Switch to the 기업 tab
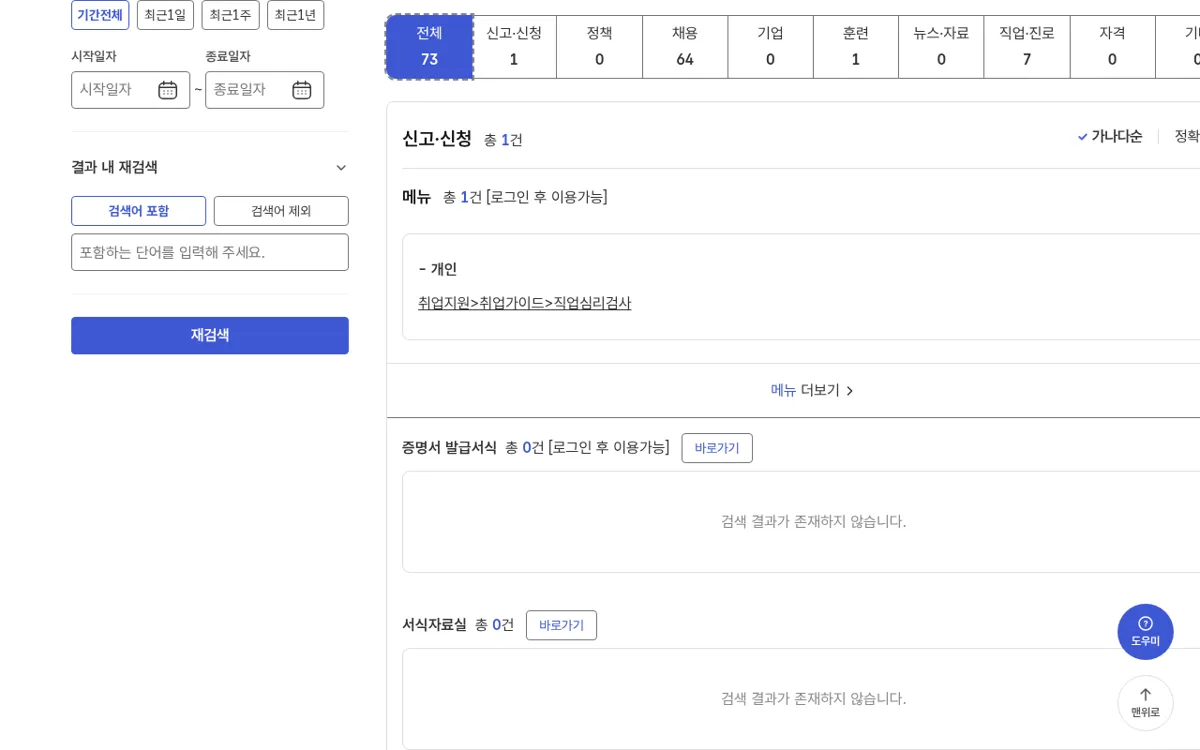The image size is (1200, 750). coord(770,46)
